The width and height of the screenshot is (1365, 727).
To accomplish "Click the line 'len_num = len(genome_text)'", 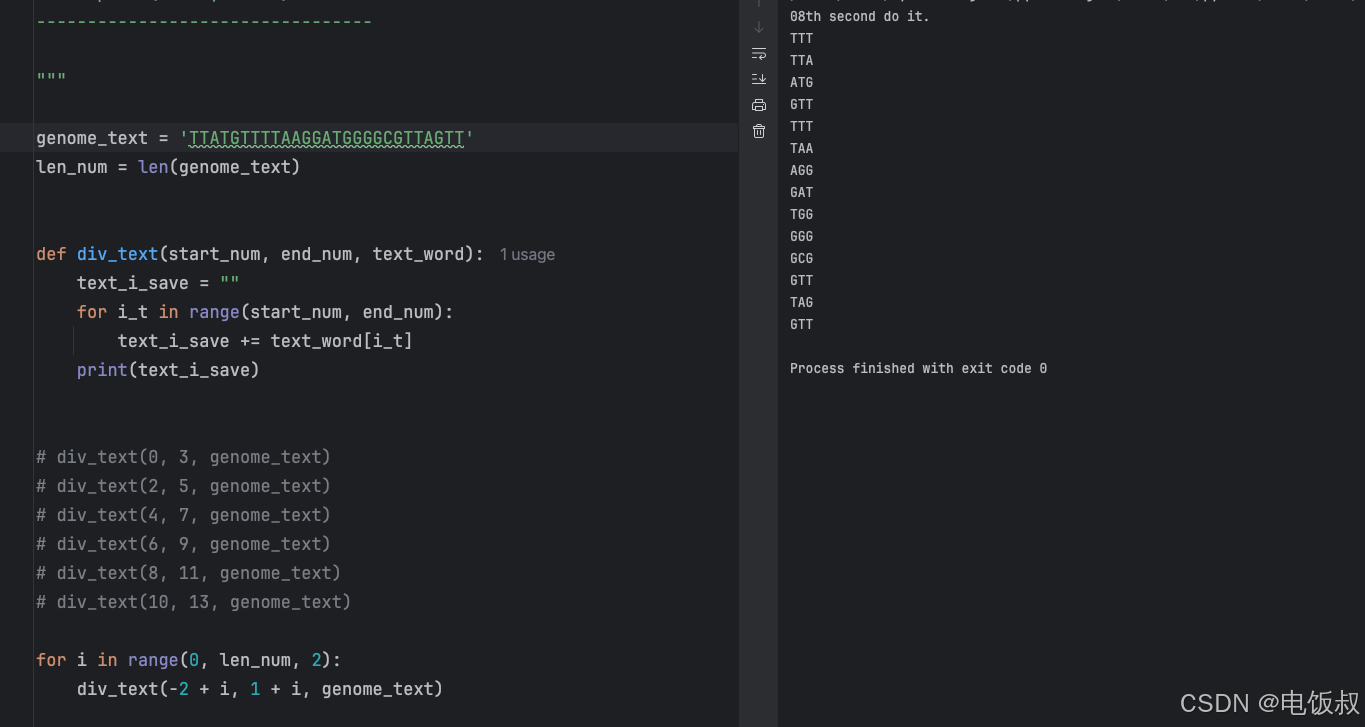I will (x=168, y=167).
